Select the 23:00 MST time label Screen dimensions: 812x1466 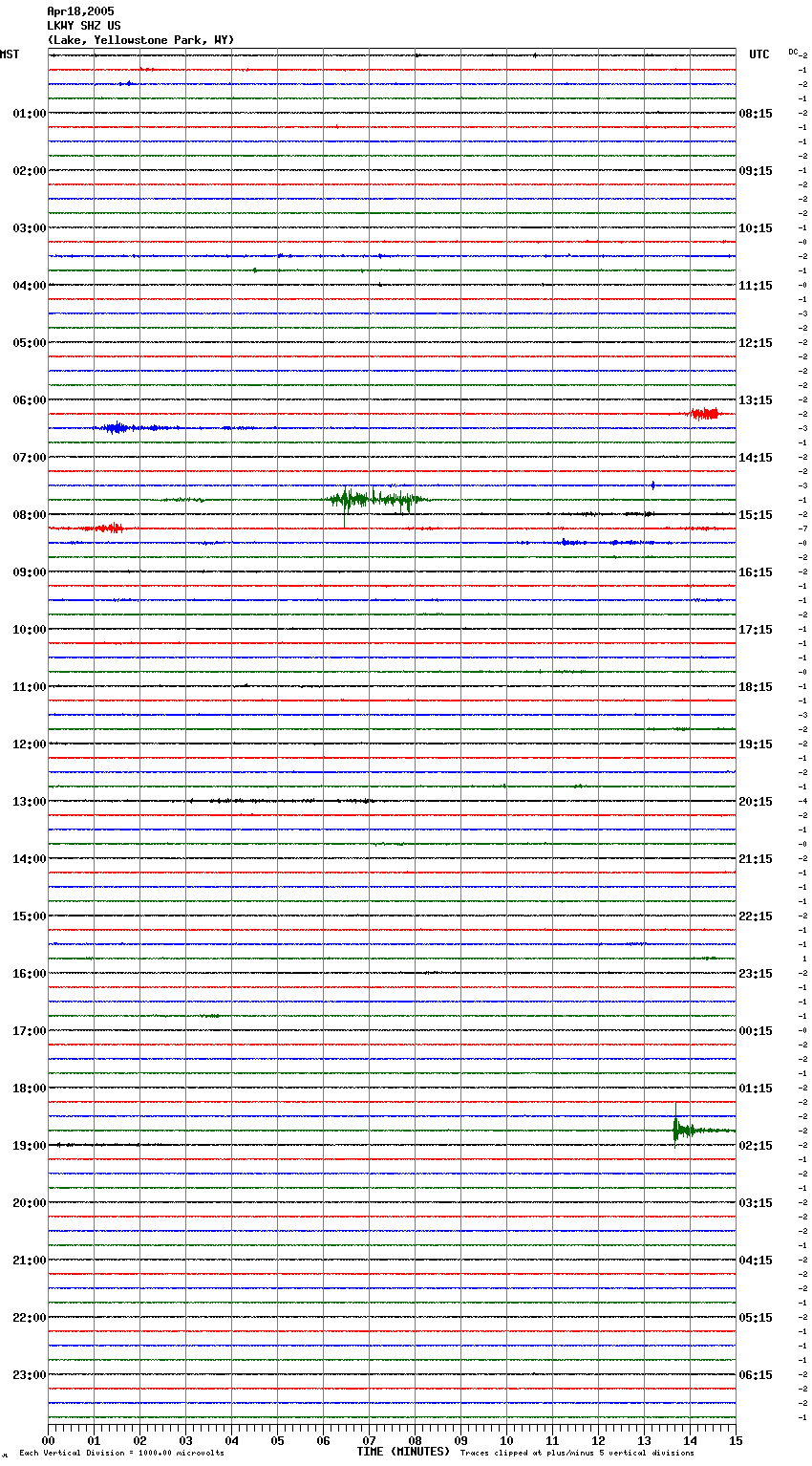click(x=29, y=1375)
